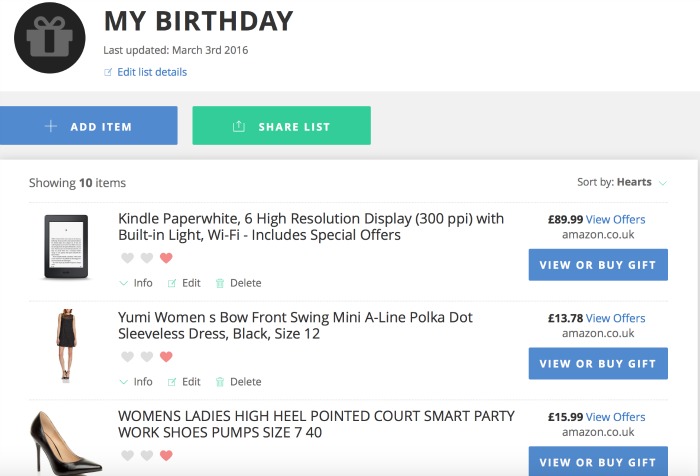Open the black high heel shoe thumbnail
Image resolution: width=700 pixels, height=476 pixels.
(66, 443)
